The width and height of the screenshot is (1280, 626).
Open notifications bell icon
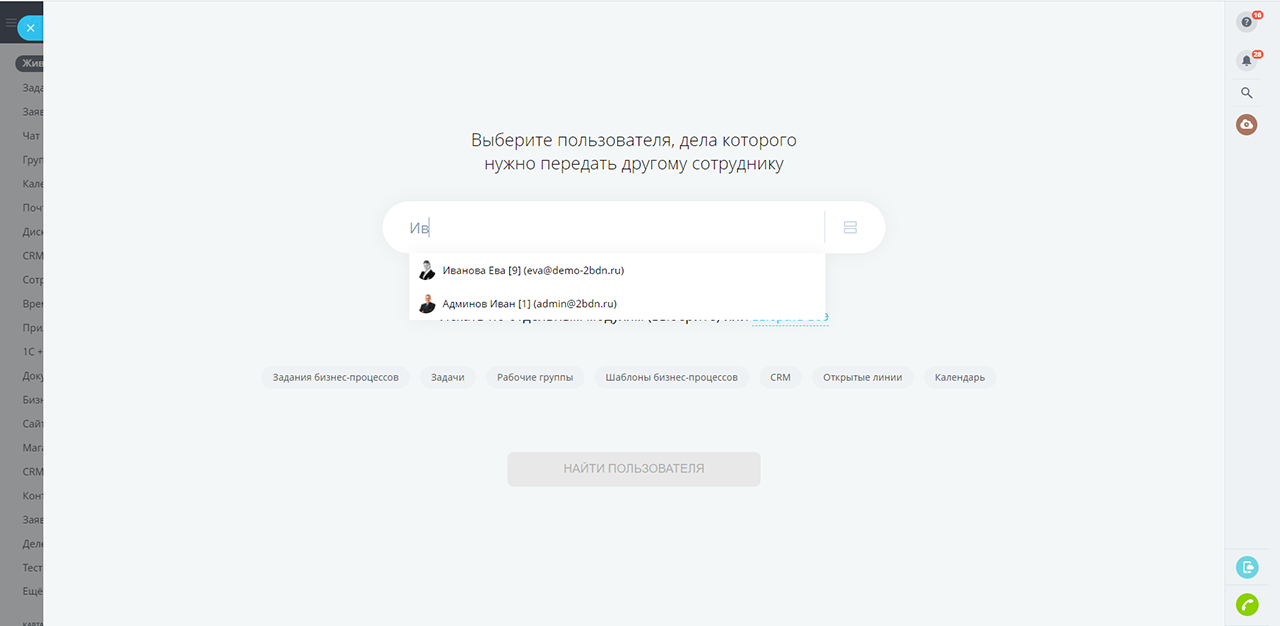[1246, 60]
